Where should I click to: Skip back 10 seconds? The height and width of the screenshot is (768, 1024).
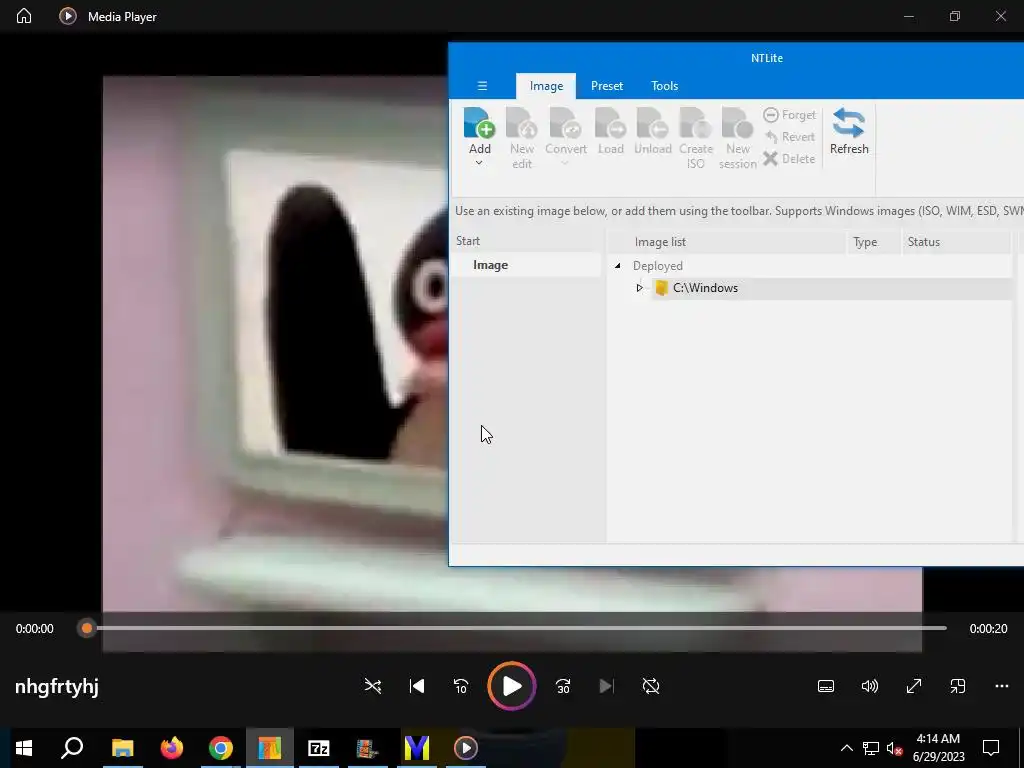click(461, 686)
